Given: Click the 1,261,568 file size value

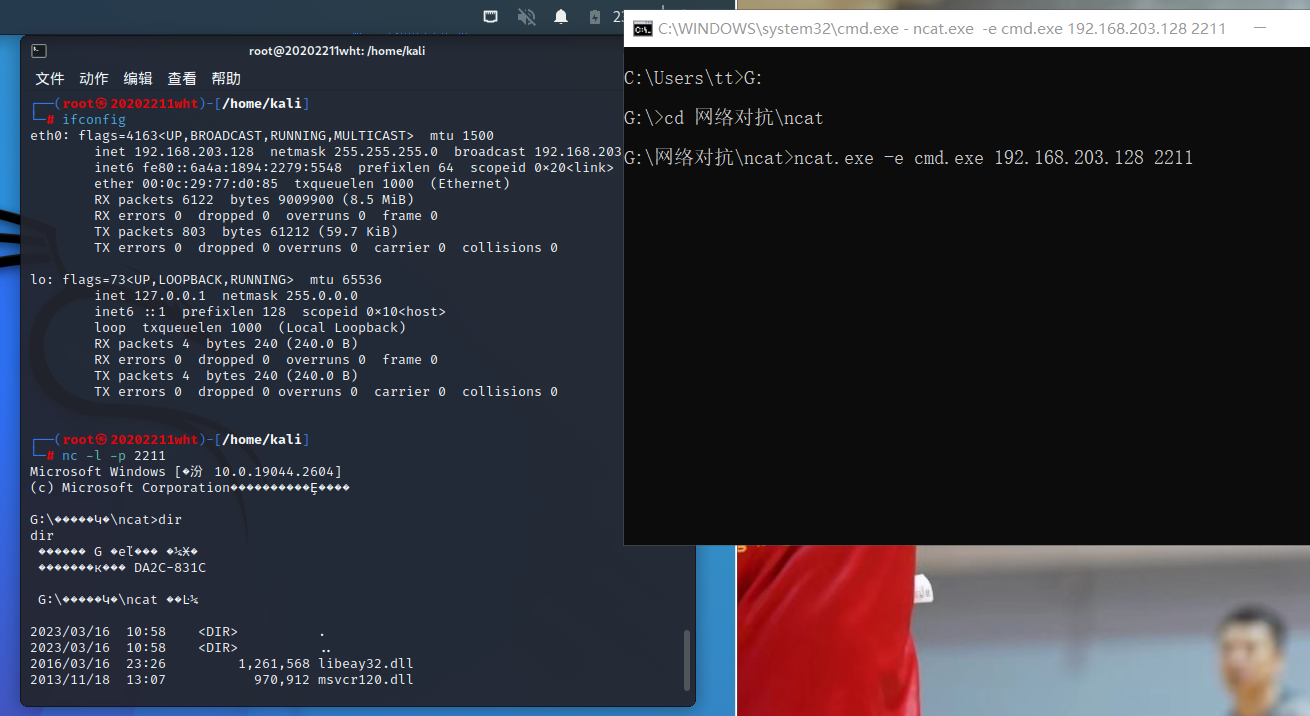Looking at the screenshot, I should 274,664.
